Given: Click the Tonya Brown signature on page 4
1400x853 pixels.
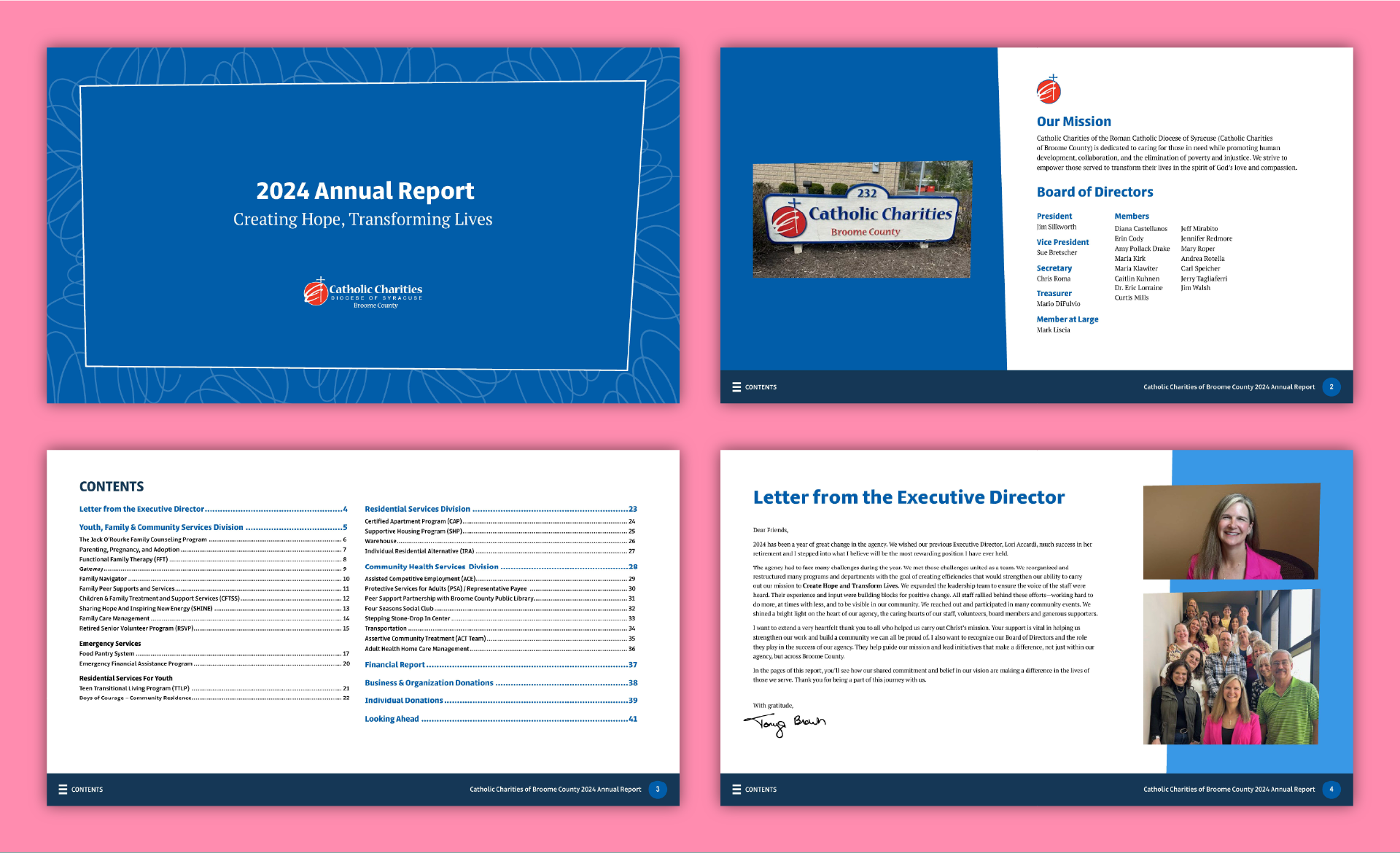Looking at the screenshot, I should click(786, 720).
